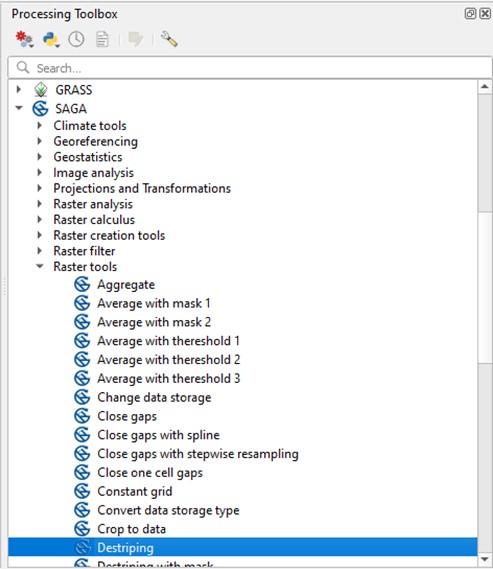Click icon beside Close gaps tool
493x569 pixels.
click(82, 416)
